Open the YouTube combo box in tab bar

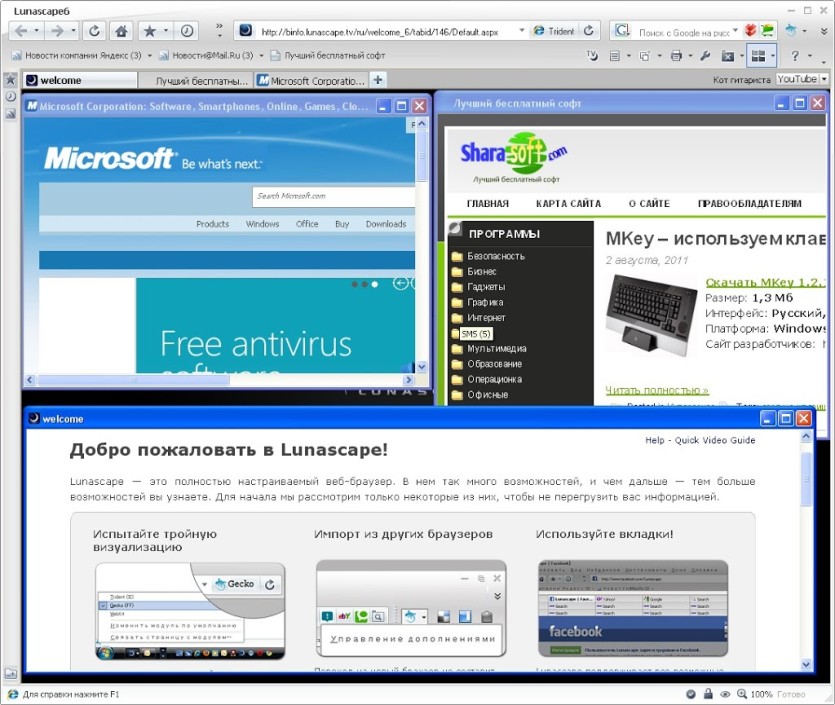click(x=802, y=79)
